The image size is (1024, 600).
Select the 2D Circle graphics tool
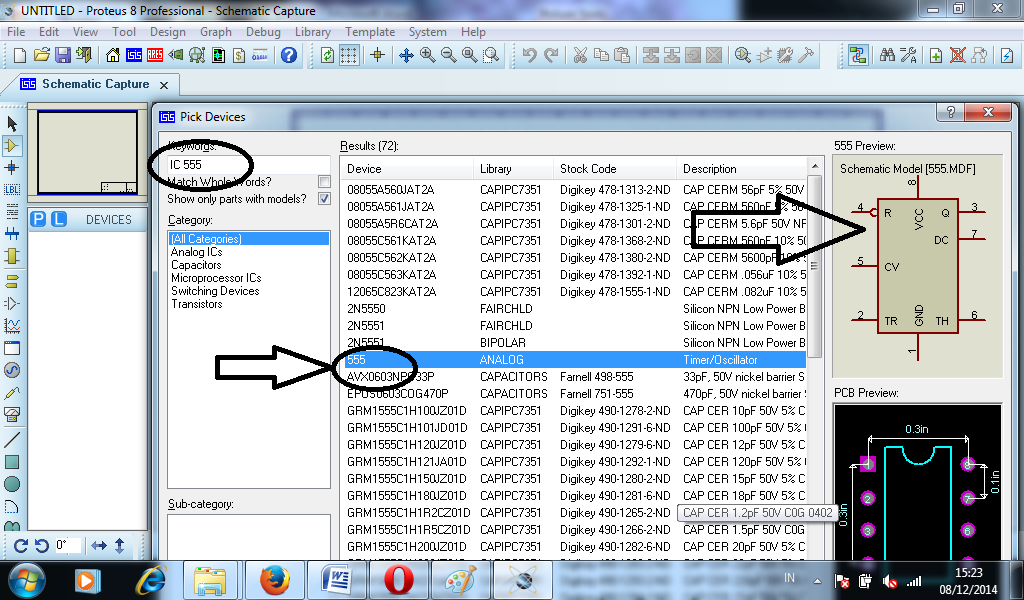click(x=12, y=484)
